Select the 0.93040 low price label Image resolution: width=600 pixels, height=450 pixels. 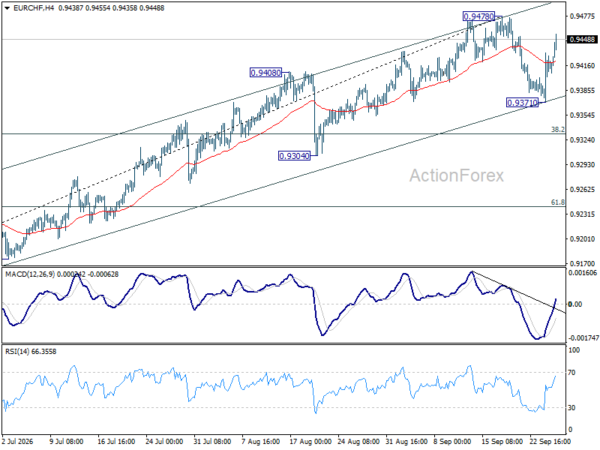[294, 156]
